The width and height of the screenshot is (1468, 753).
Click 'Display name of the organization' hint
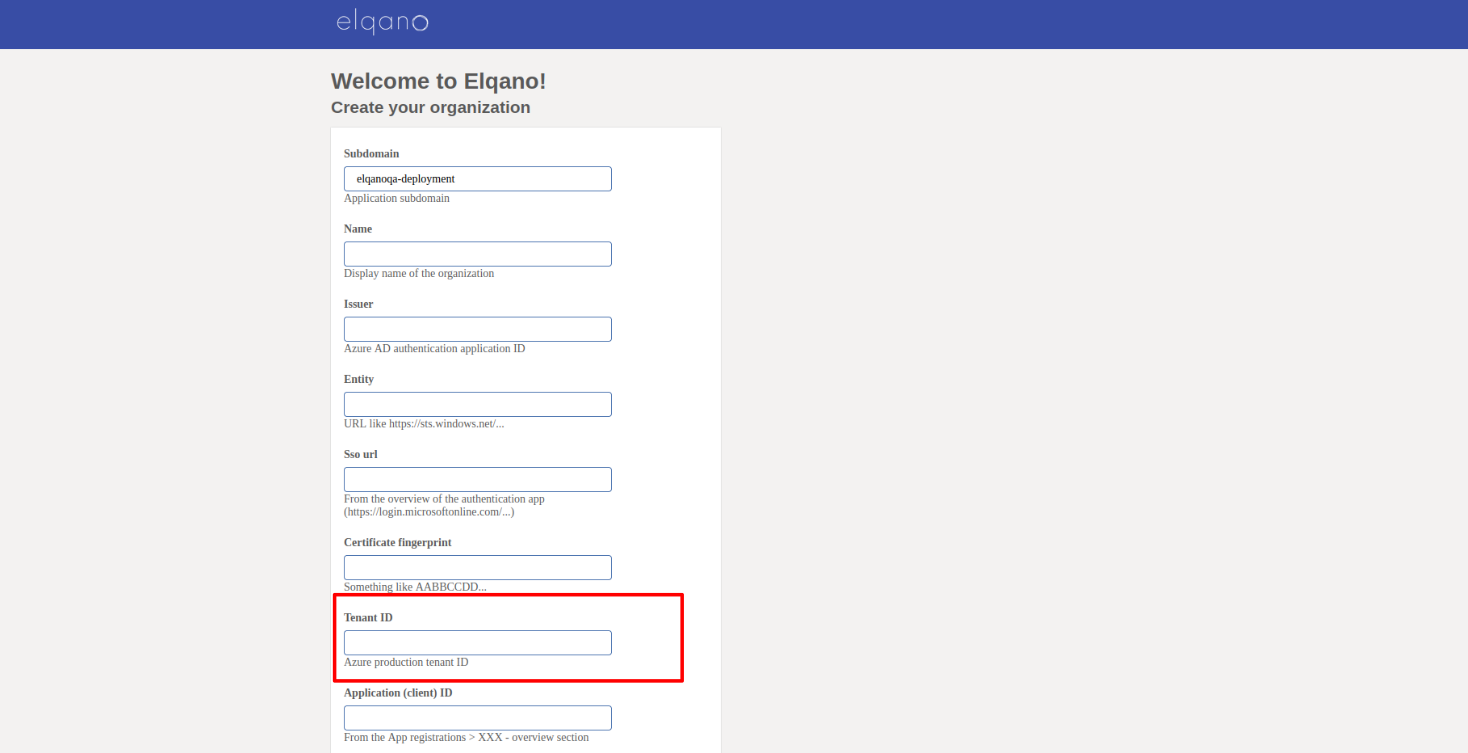419,273
